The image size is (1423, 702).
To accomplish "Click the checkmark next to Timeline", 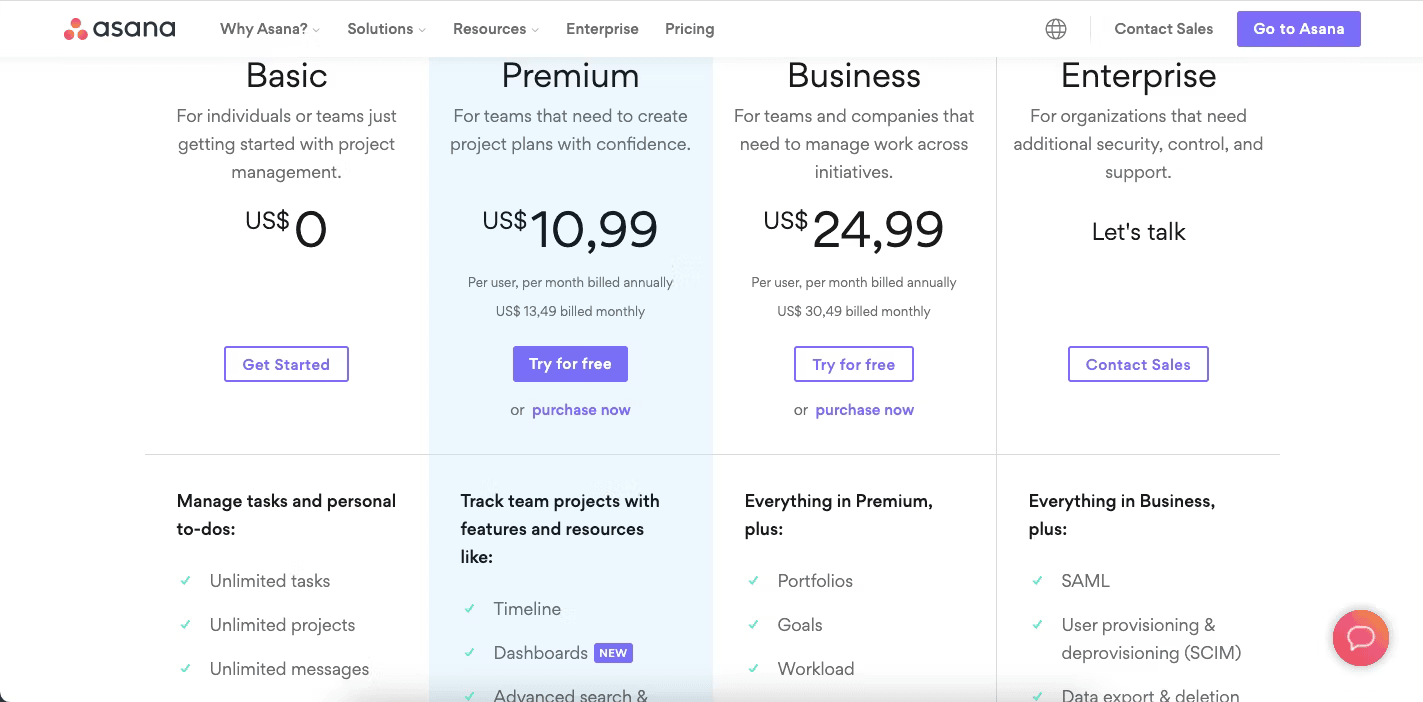I will click(x=469, y=609).
